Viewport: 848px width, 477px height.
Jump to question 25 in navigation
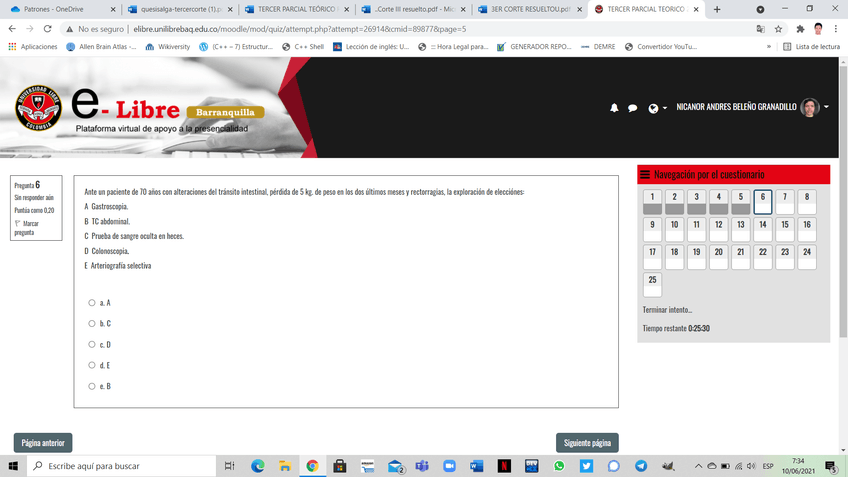(652, 284)
